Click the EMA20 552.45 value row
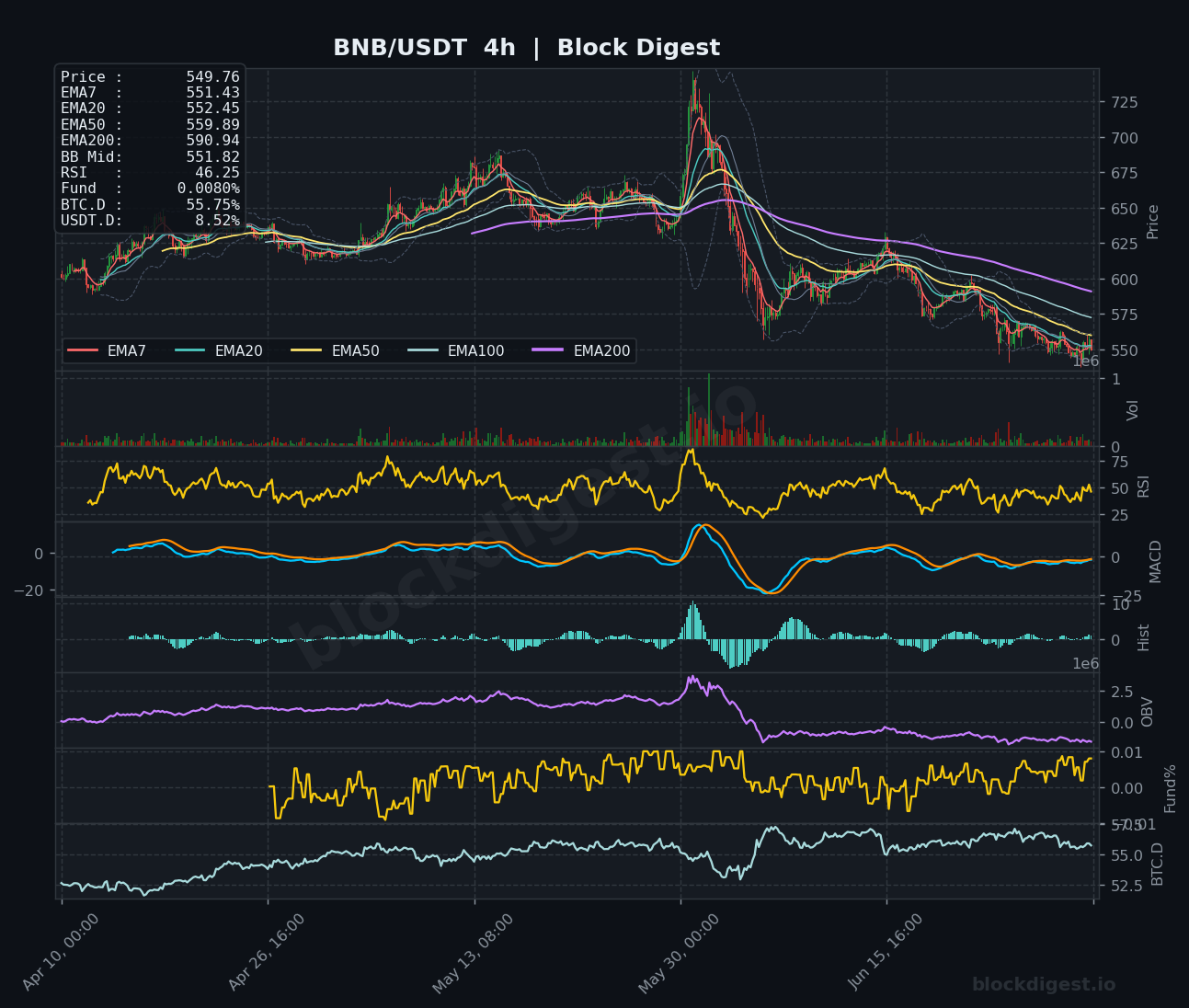 point(150,109)
